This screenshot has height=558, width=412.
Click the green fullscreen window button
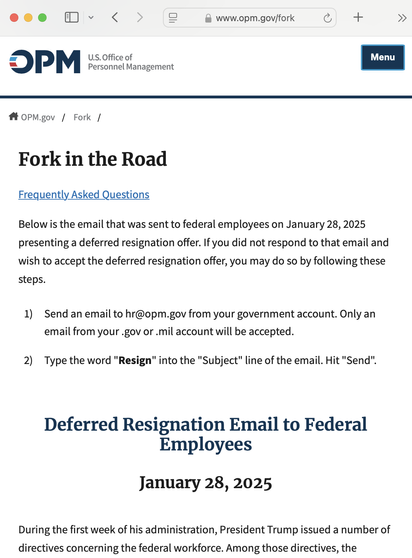point(42,17)
